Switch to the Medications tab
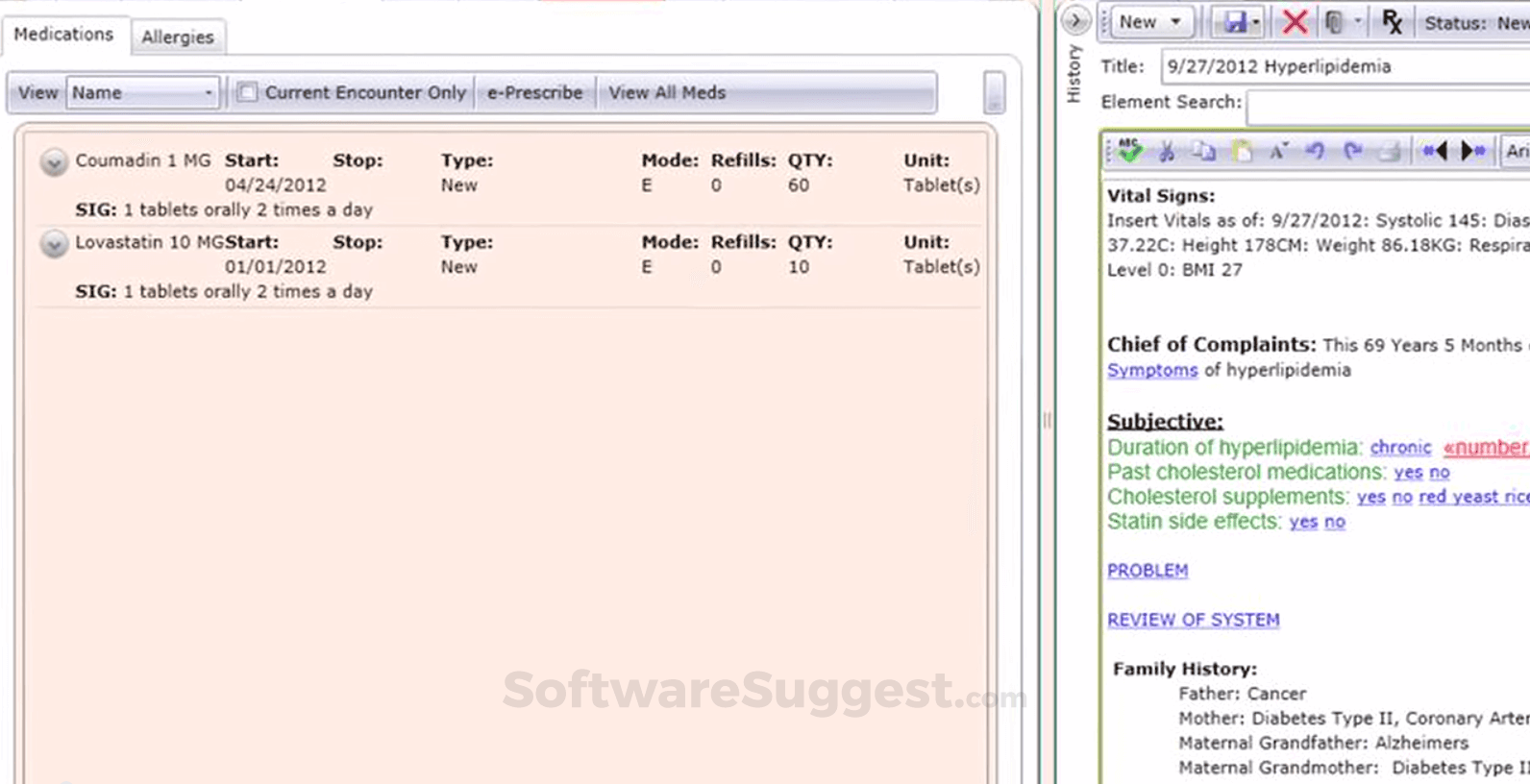1530x784 pixels. pyautogui.click(x=63, y=35)
